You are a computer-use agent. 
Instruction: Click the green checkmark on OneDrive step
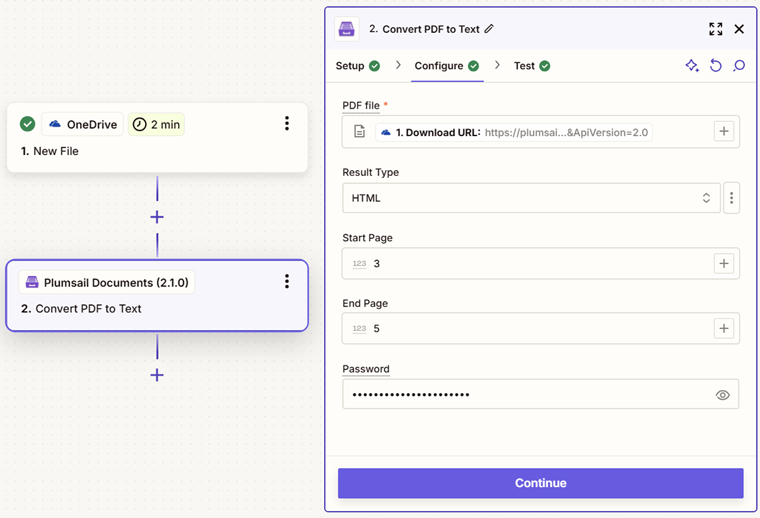pos(28,124)
